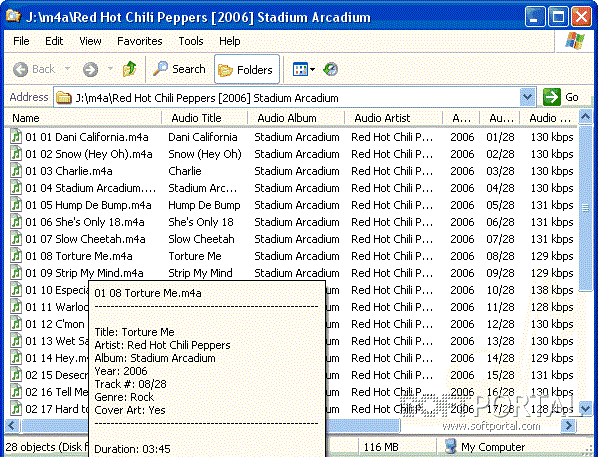The width and height of the screenshot is (598, 457).
Task: Select music icon of the 01 14 Hey file
Action: pyautogui.click(x=16, y=358)
